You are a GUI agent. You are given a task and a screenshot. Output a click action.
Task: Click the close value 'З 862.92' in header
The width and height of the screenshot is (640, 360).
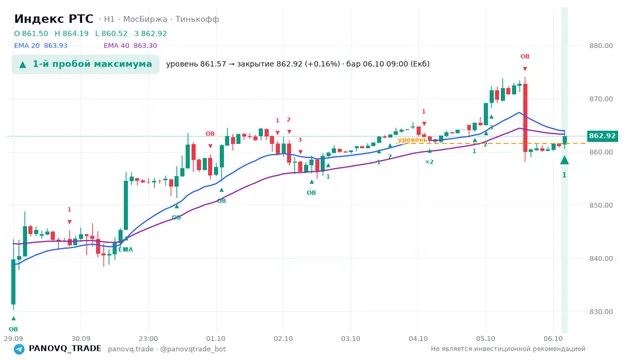[x=150, y=33]
